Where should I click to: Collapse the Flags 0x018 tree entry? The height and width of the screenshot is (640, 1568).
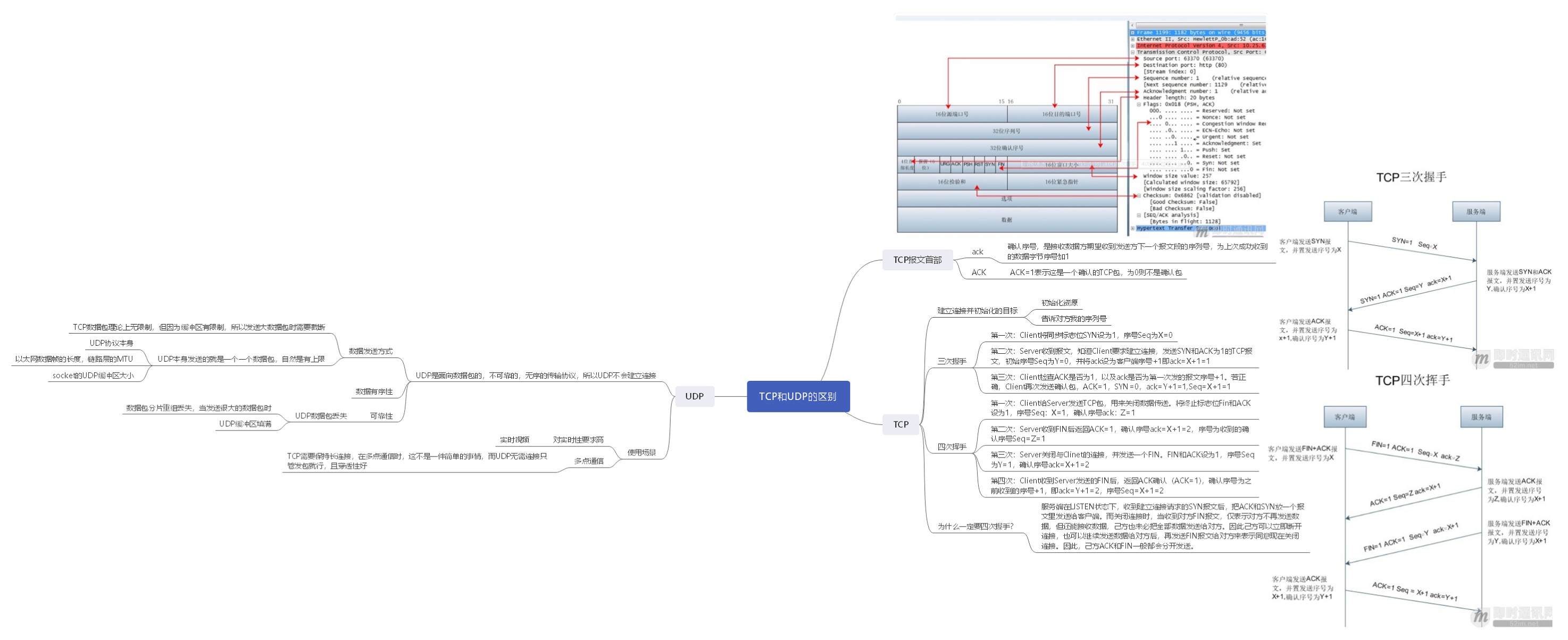coord(1139,104)
